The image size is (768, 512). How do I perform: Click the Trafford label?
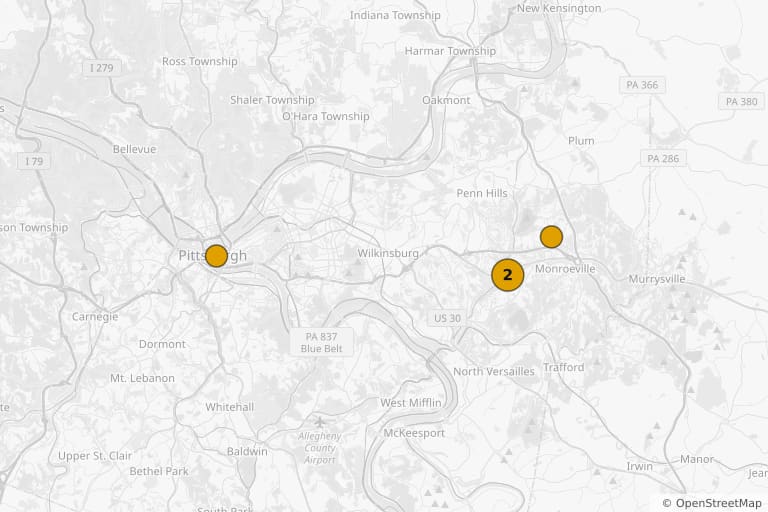[564, 367]
